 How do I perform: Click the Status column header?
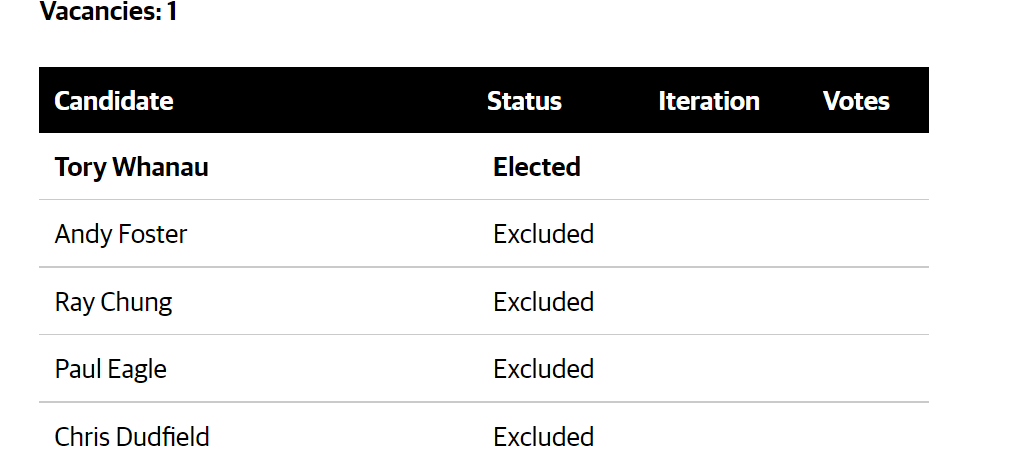pyautogui.click(x=524, y=101)
